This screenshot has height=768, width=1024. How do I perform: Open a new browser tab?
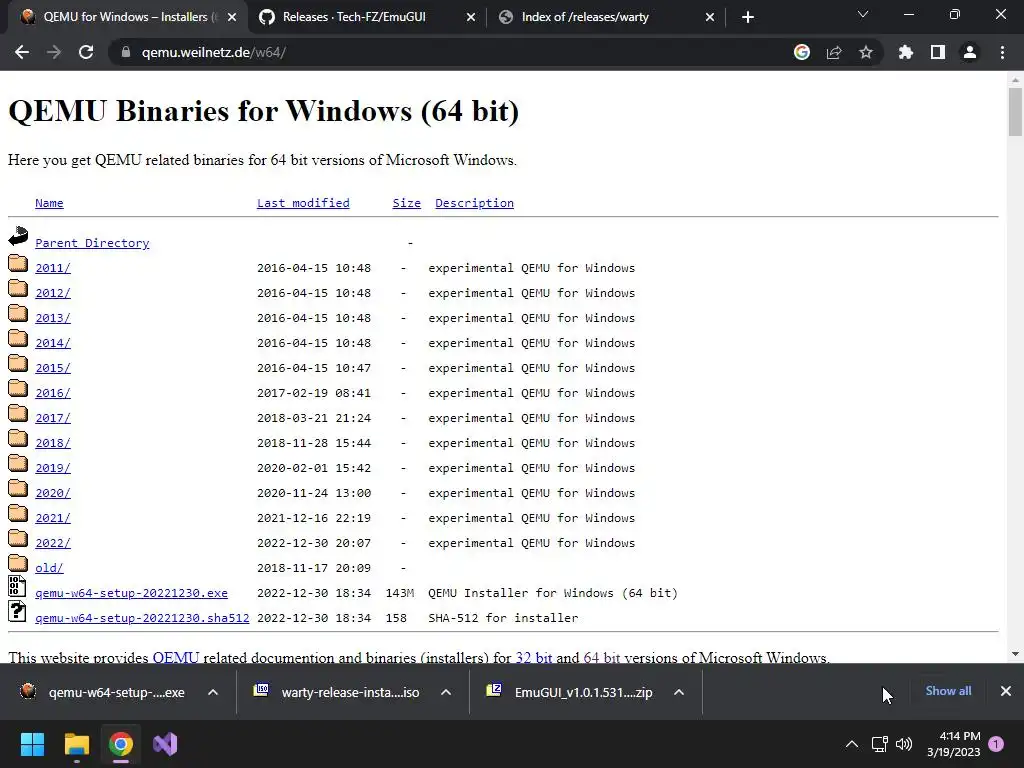(748, 17)
